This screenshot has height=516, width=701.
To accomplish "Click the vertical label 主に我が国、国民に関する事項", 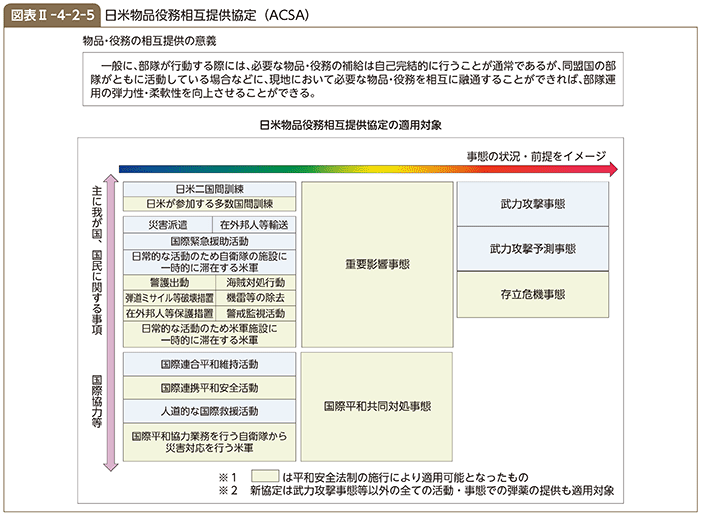I will pos(97,260).
